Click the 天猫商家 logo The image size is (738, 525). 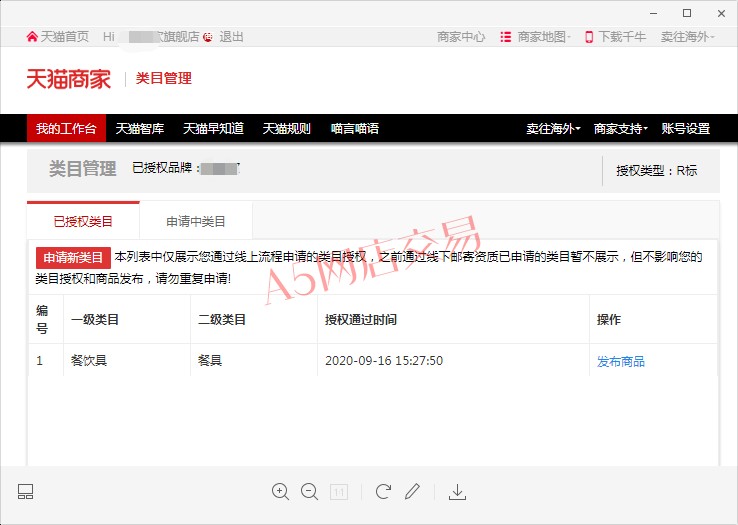[69, 79]
